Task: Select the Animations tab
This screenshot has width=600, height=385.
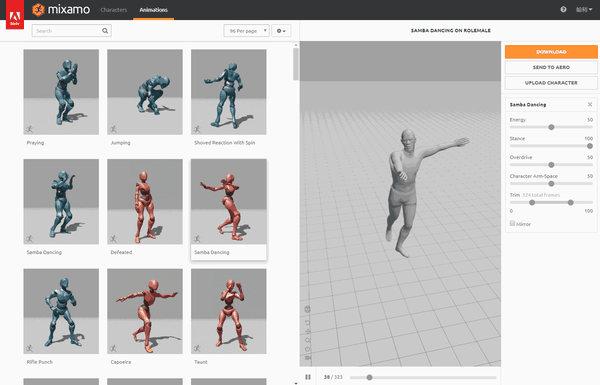Action: [153, 10]
